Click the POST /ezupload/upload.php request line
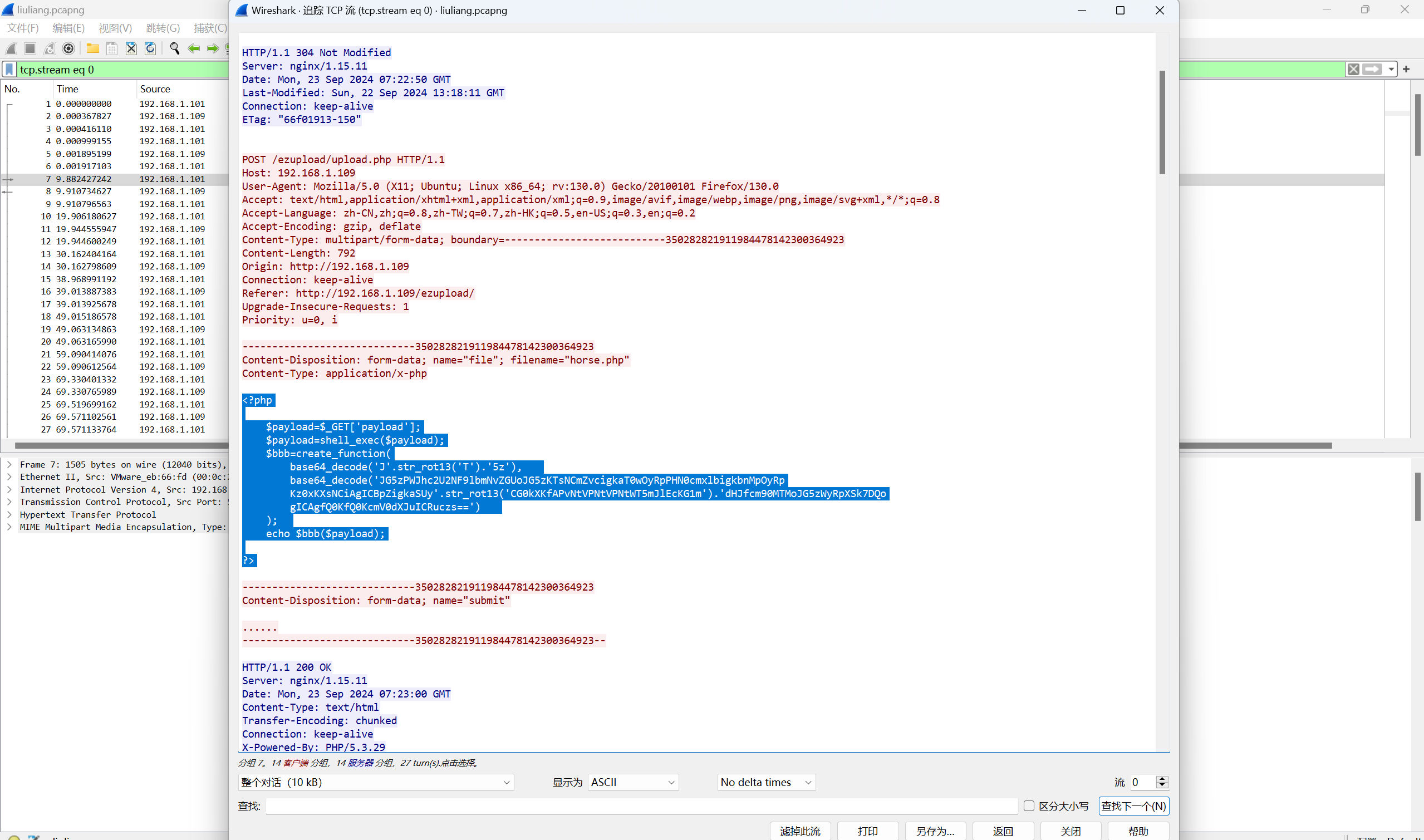Image resolution: width=1424 pixels, height=840 pixels. tap(343, 160)
